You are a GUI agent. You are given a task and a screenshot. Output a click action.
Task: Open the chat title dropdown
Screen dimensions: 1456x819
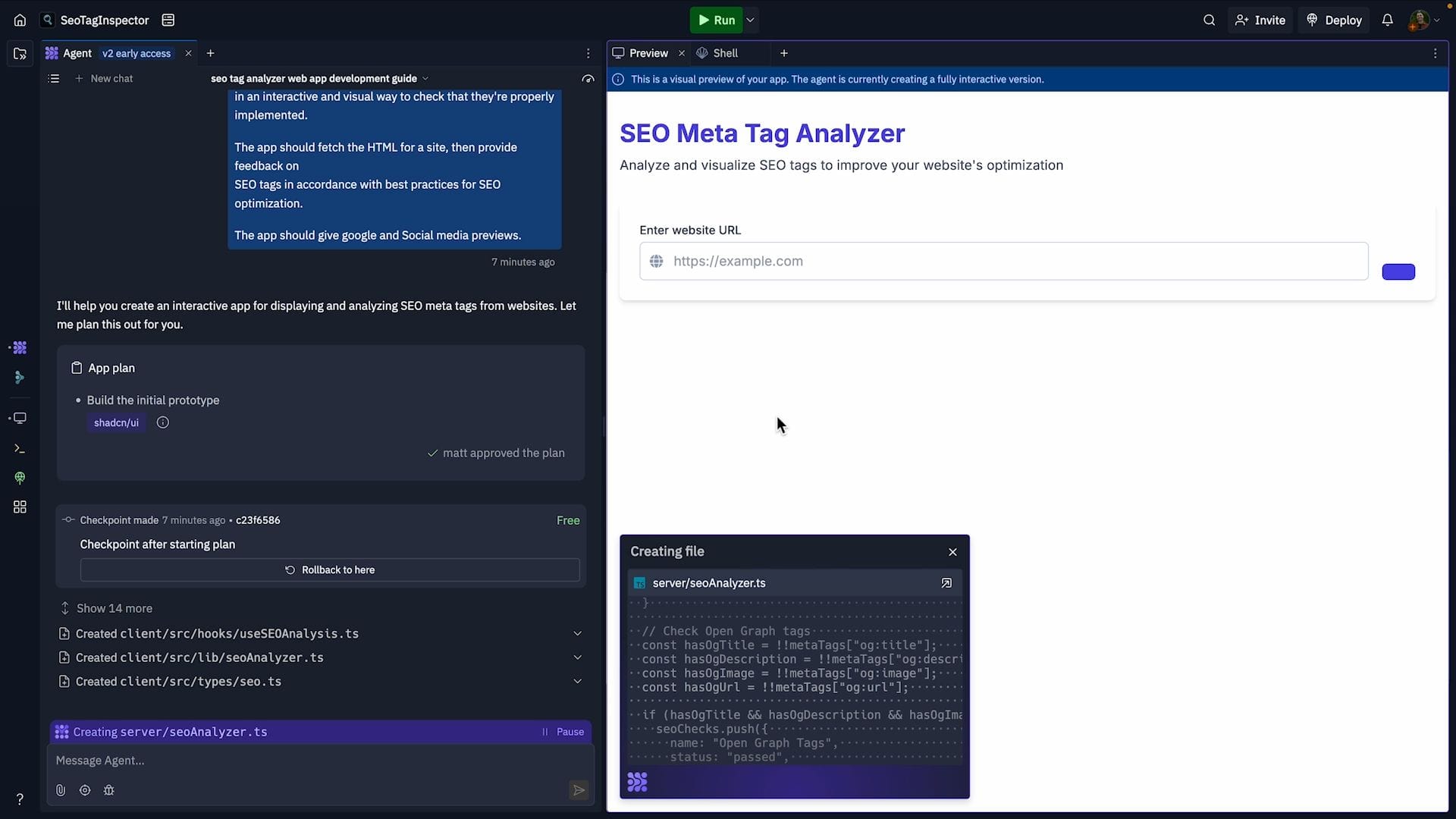(x=425, y=79)
